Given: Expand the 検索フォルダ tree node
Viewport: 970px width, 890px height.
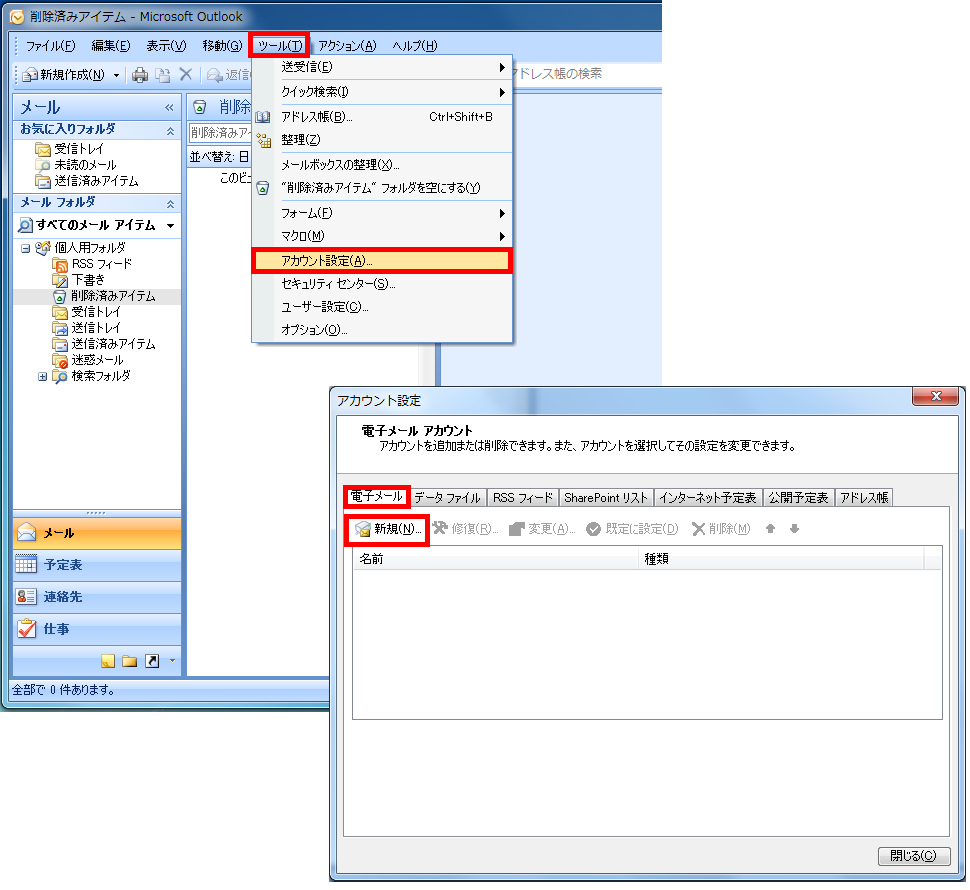Looking at the screenshot, I should (x=42, y=377).
